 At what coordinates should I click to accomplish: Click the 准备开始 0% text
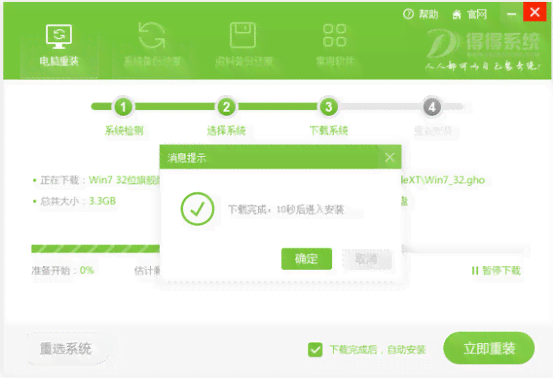63,271
